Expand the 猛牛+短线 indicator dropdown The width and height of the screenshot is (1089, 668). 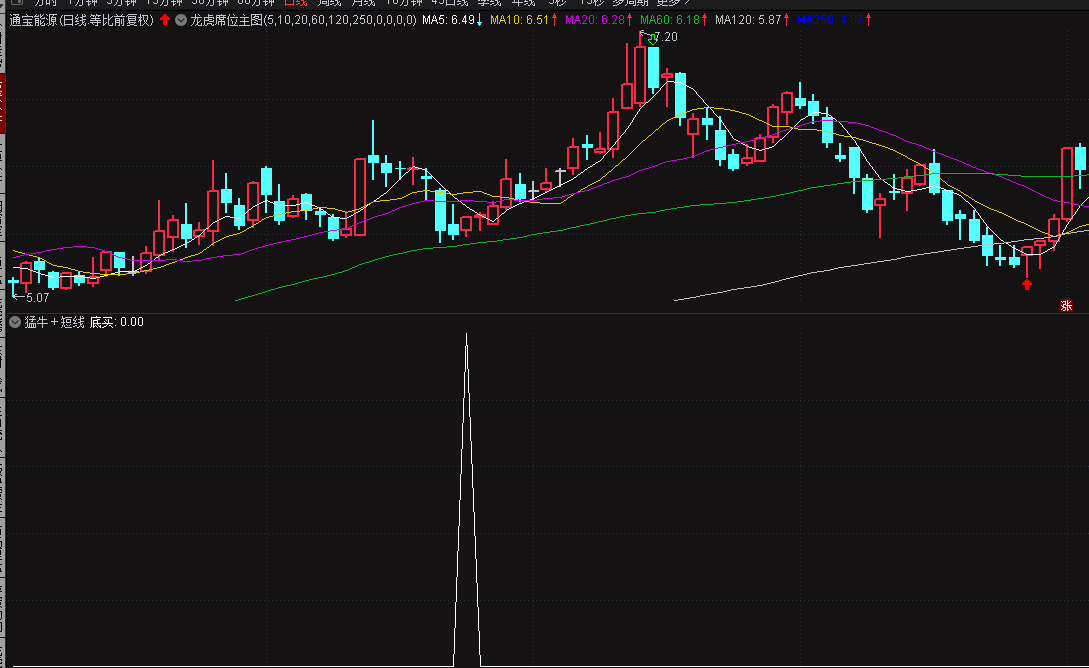15,322
